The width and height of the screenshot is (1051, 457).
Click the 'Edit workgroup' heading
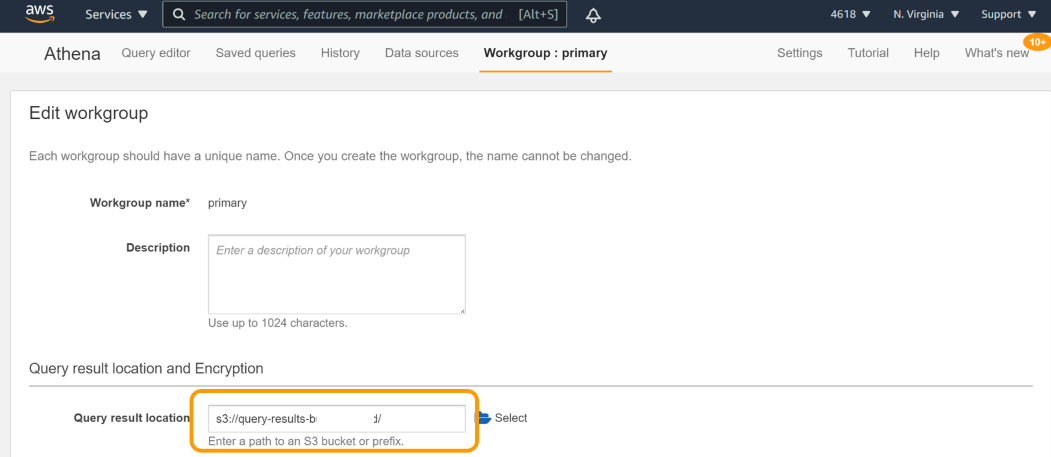[88, 113]
